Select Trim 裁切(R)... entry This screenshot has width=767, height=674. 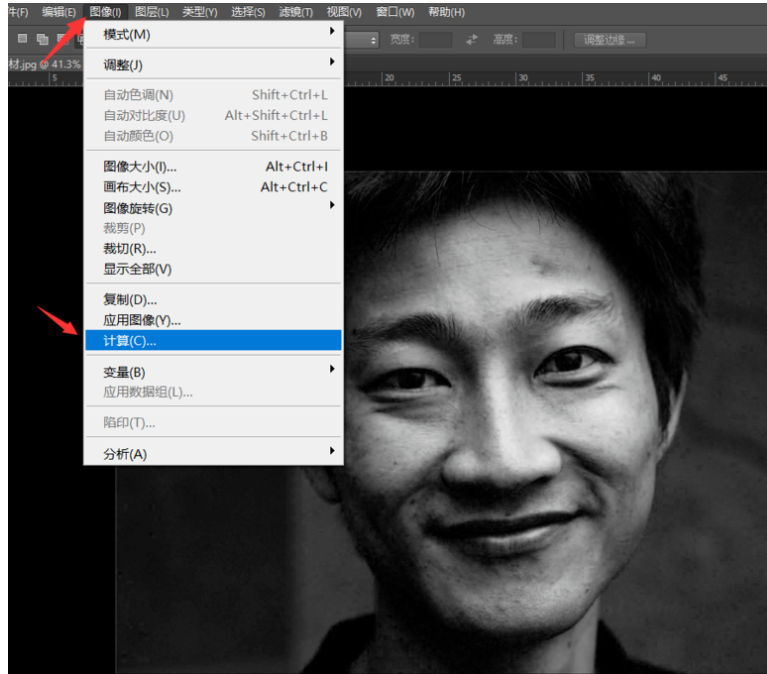pos(213,249)
